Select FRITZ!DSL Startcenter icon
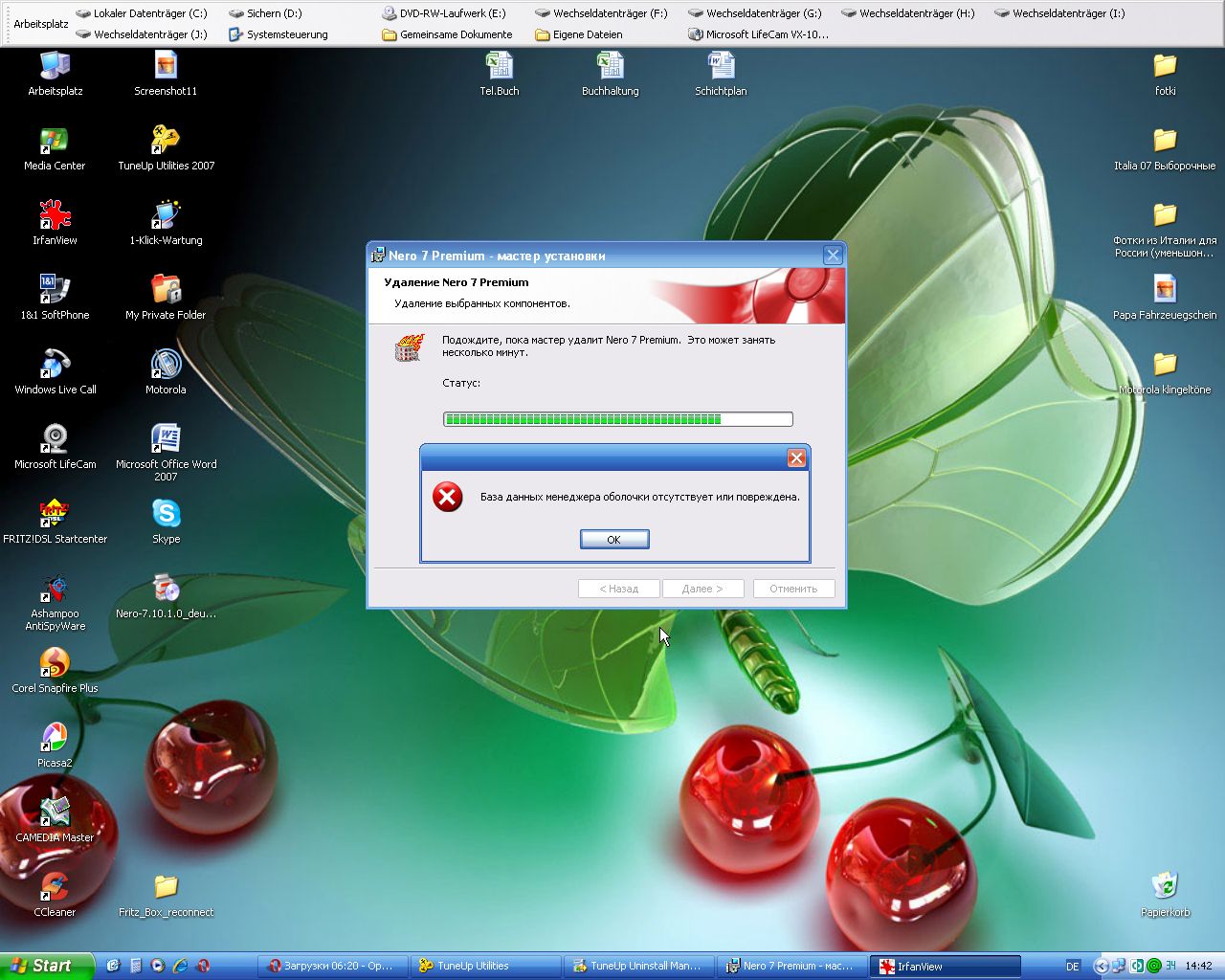1225x980 pixels. [x=55, y=522]
